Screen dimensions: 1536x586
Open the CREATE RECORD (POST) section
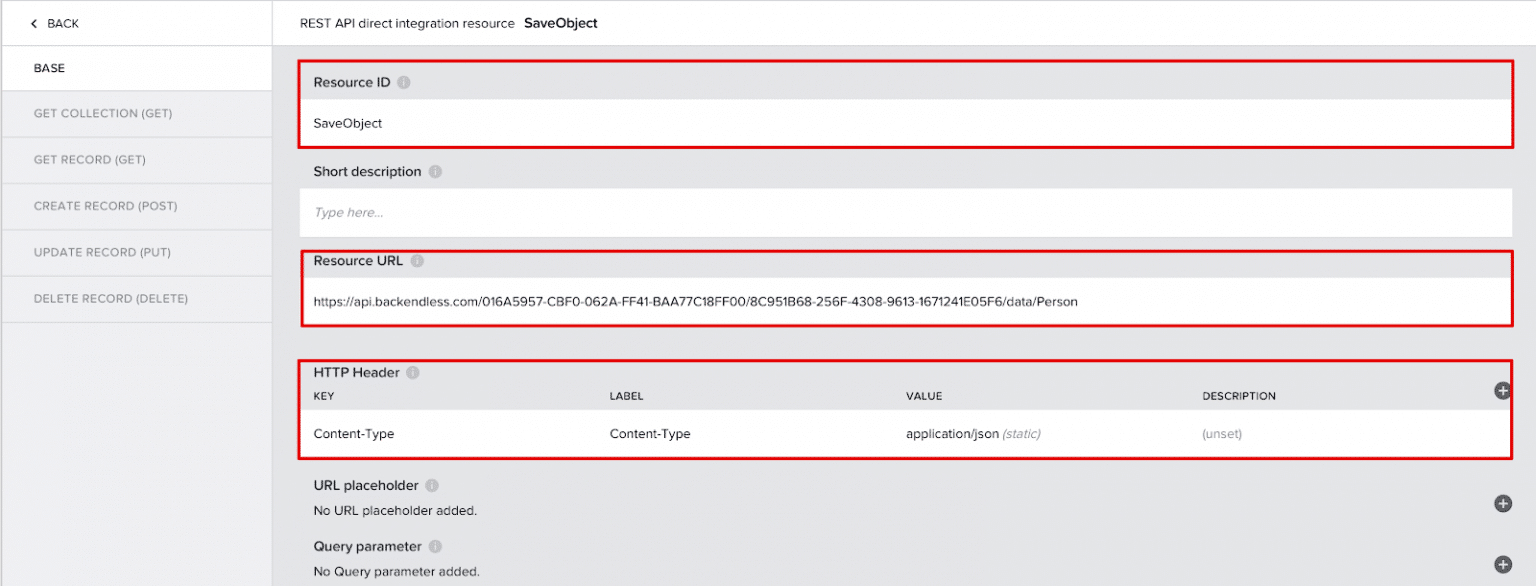[106, 206]
